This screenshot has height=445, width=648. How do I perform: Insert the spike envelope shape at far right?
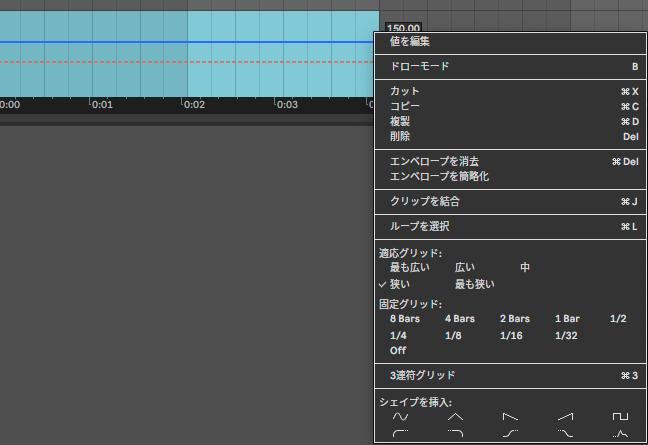(x=620, y=433)
